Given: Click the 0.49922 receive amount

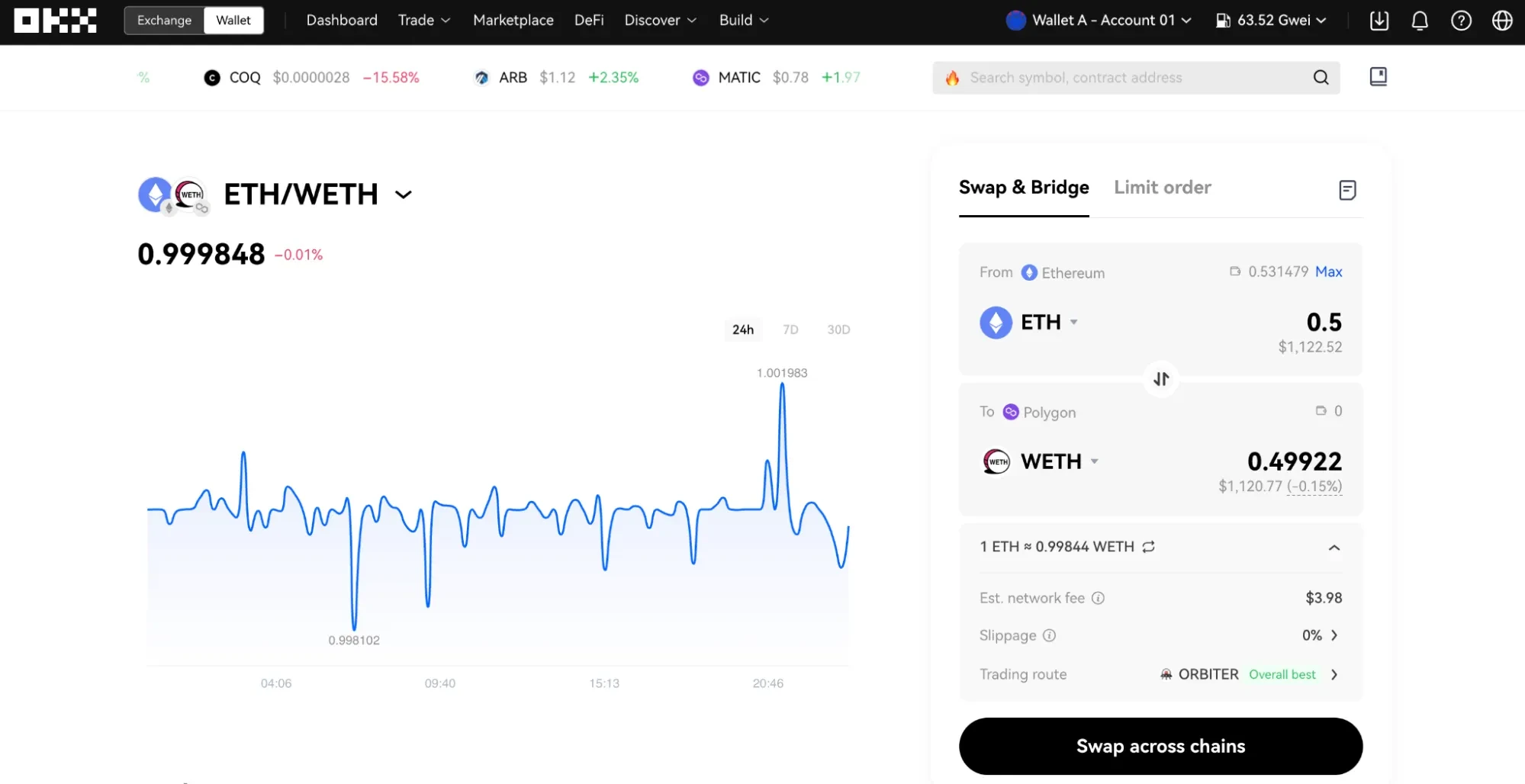Looking at the screenshot, I should [1294, 461].
